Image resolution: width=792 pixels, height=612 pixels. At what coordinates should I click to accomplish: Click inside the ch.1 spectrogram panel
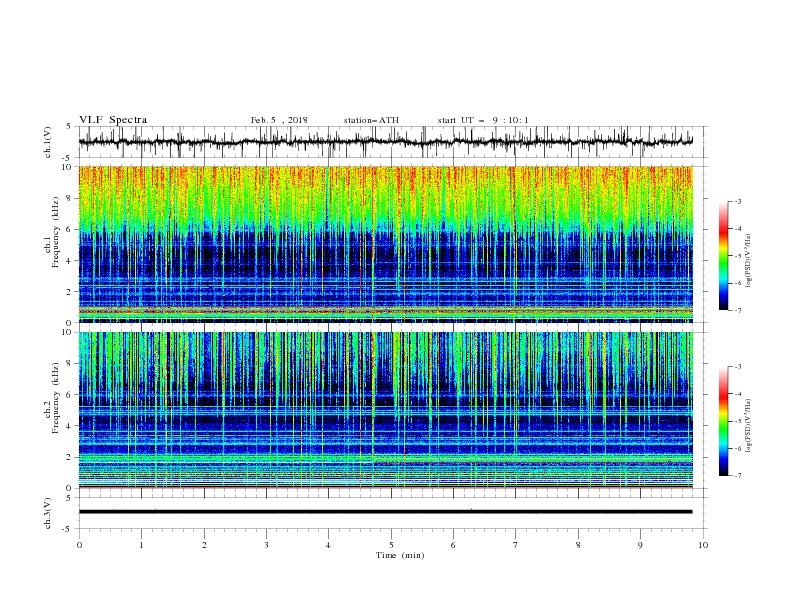pyautogui.click(x=386, y=244)
